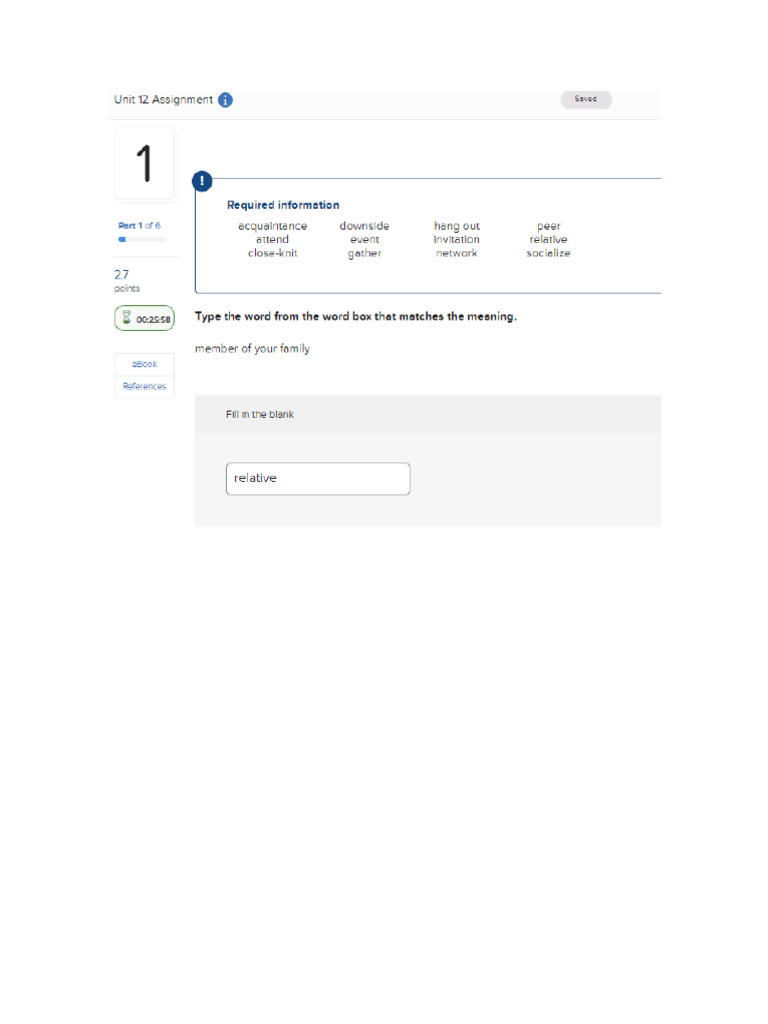
Task: Click the word 'event' in the word box
Action: tap(364, 240)
